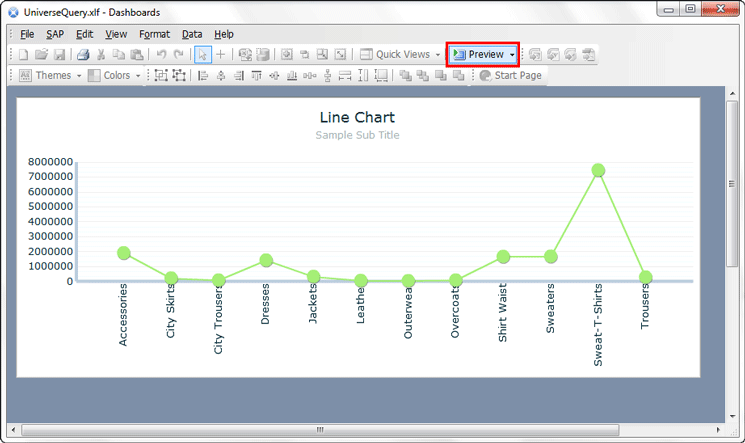Expand the Themes dropdown
Viewport: 745px width, 443px height.
[x=52, y=75]
